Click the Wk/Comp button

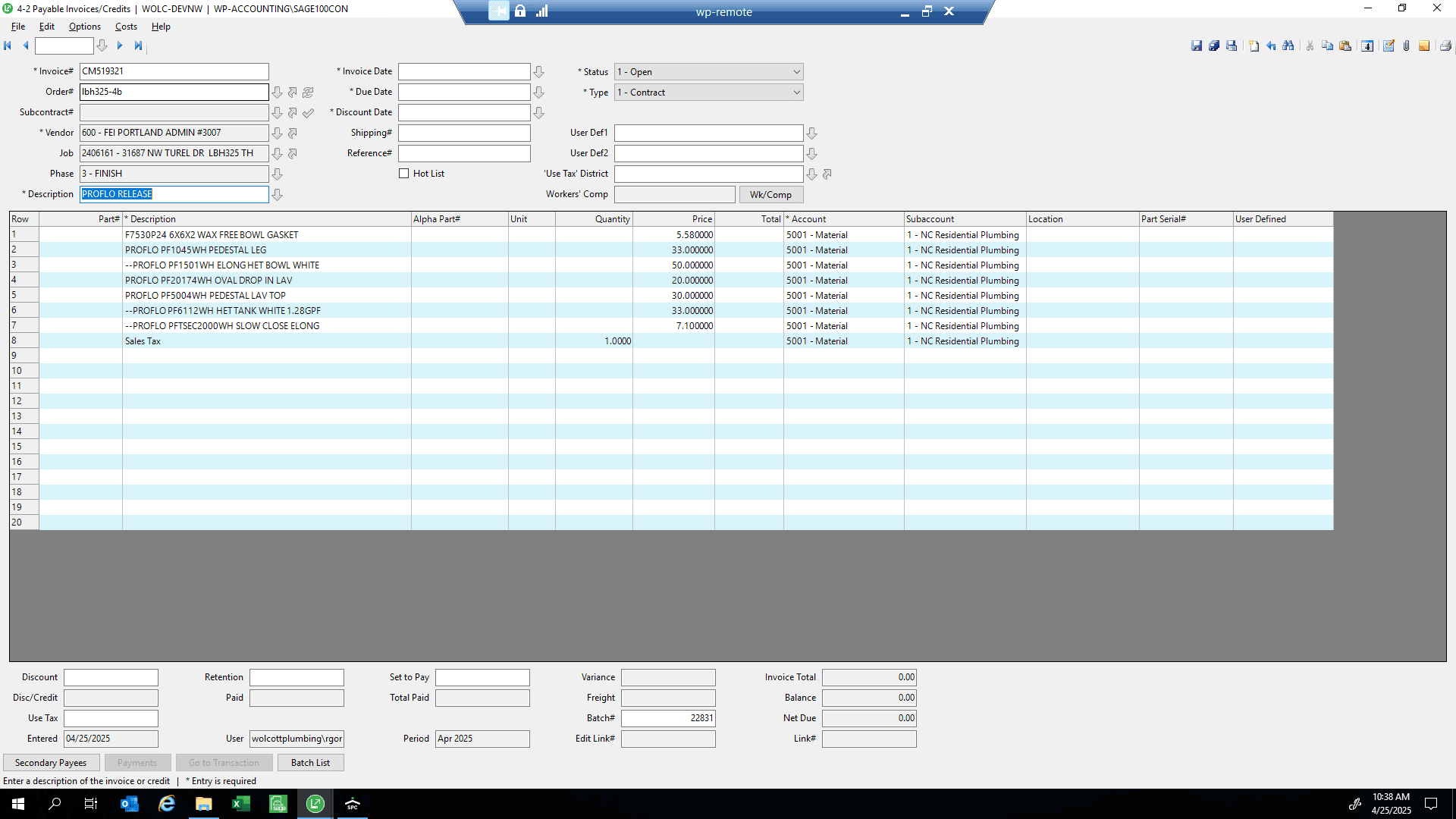click(770, 195)
